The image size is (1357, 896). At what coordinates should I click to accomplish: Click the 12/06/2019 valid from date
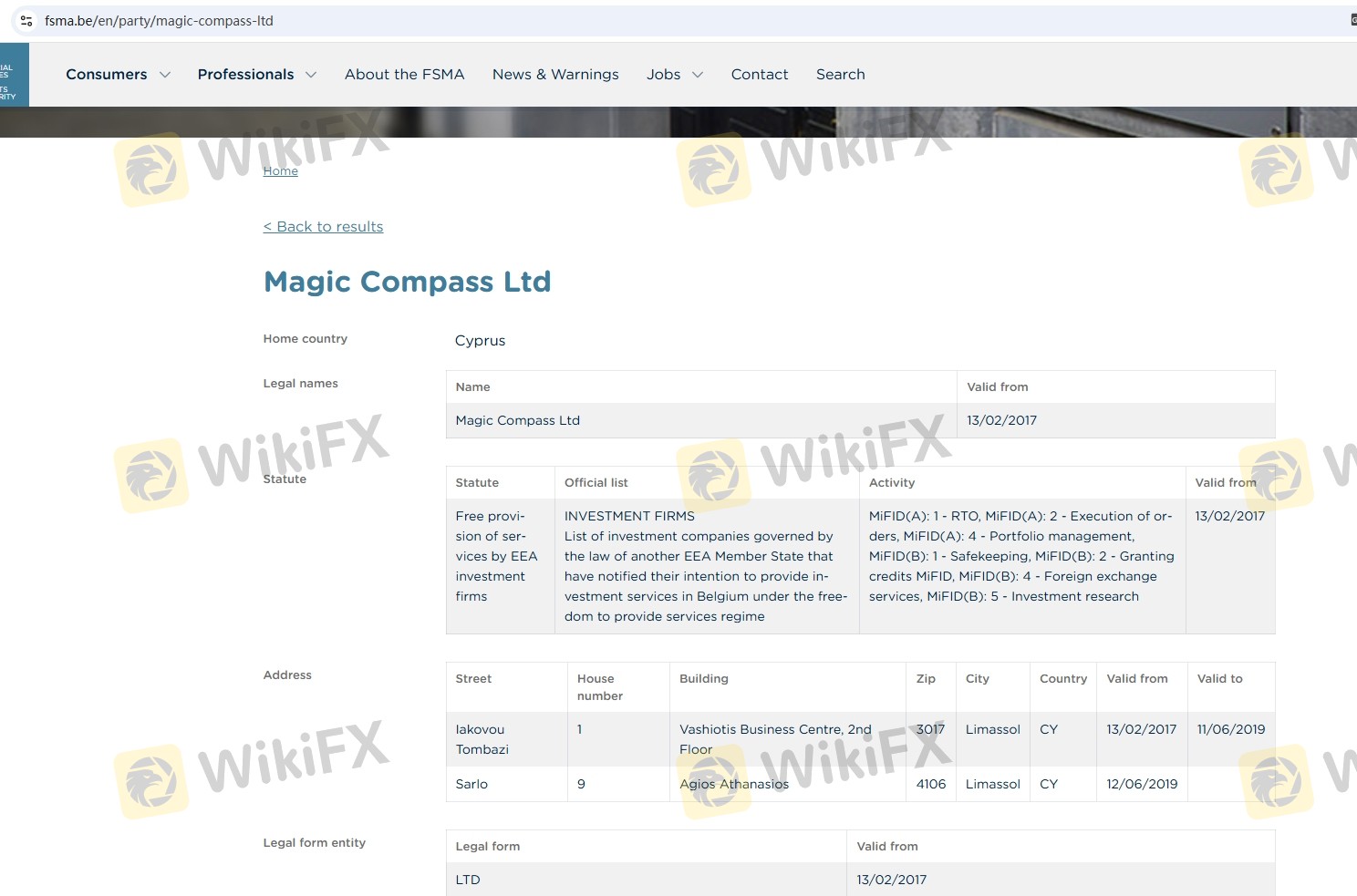[x=1143, y=784]
